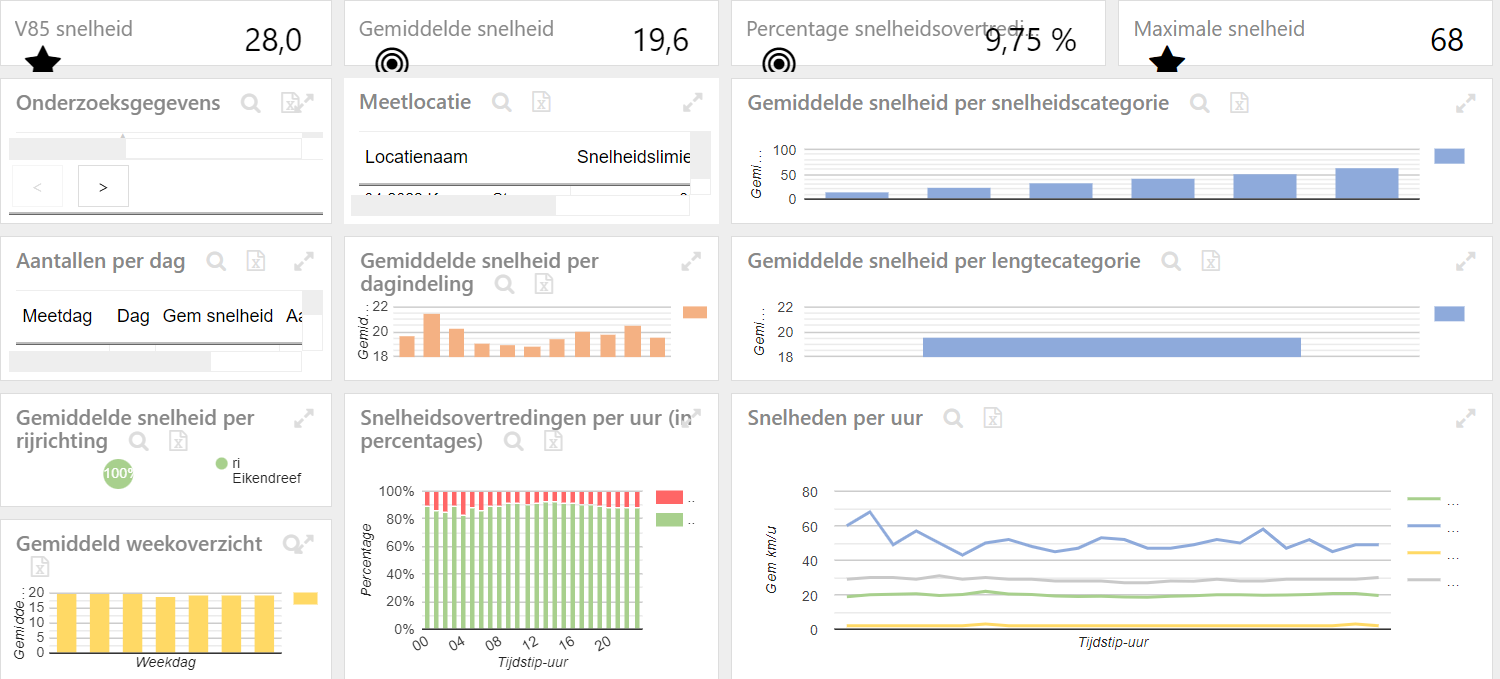
Task: Sort by the Locatienaam column header
Action: click(416, 157)
